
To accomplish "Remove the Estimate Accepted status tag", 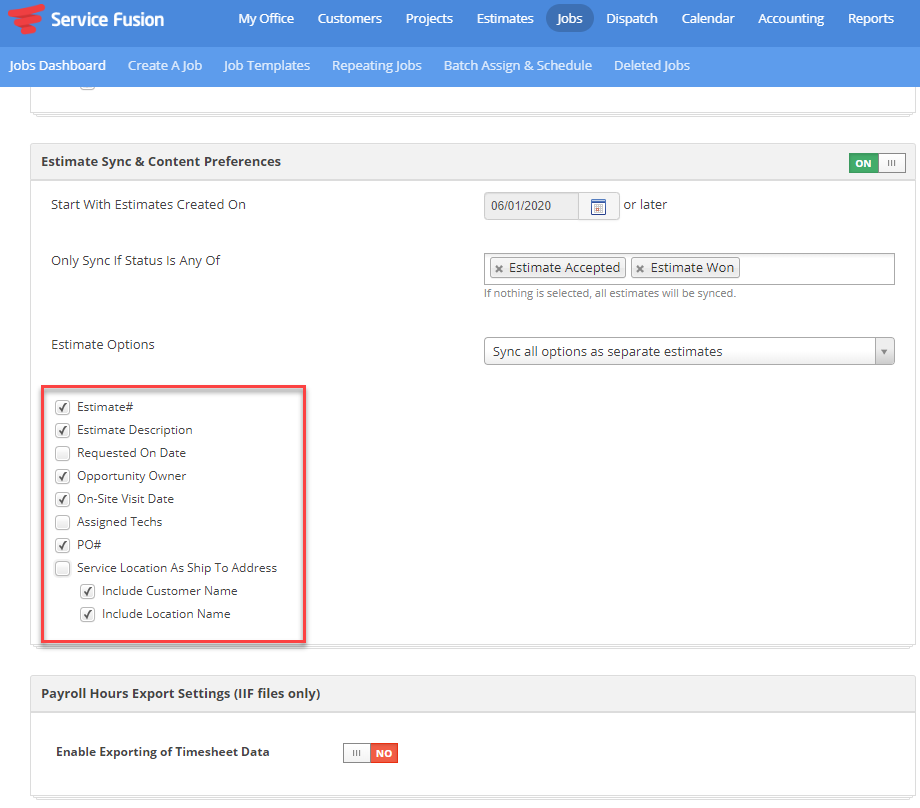I will click(499, 269).
